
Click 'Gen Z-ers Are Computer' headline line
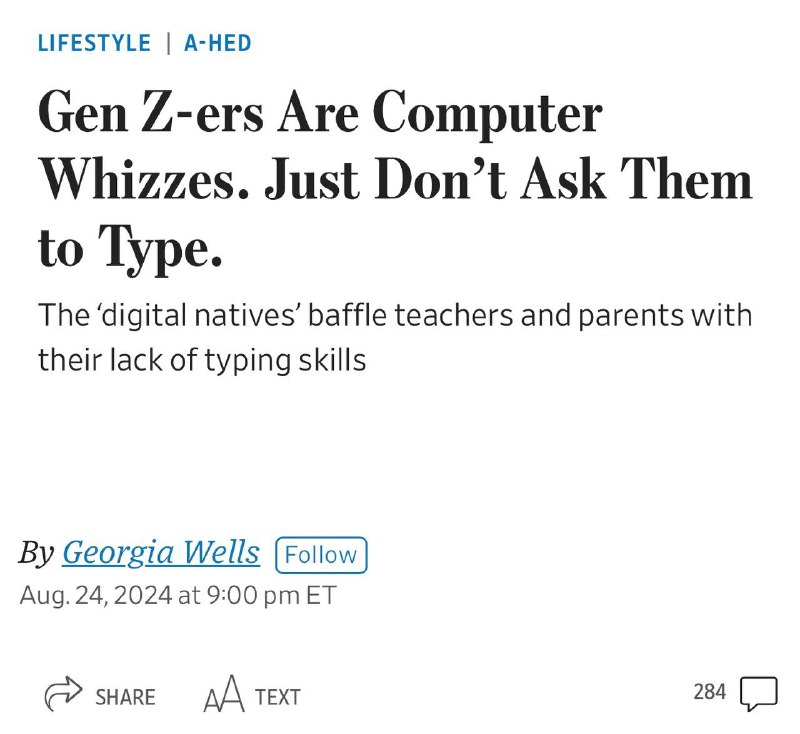(320, 113)
